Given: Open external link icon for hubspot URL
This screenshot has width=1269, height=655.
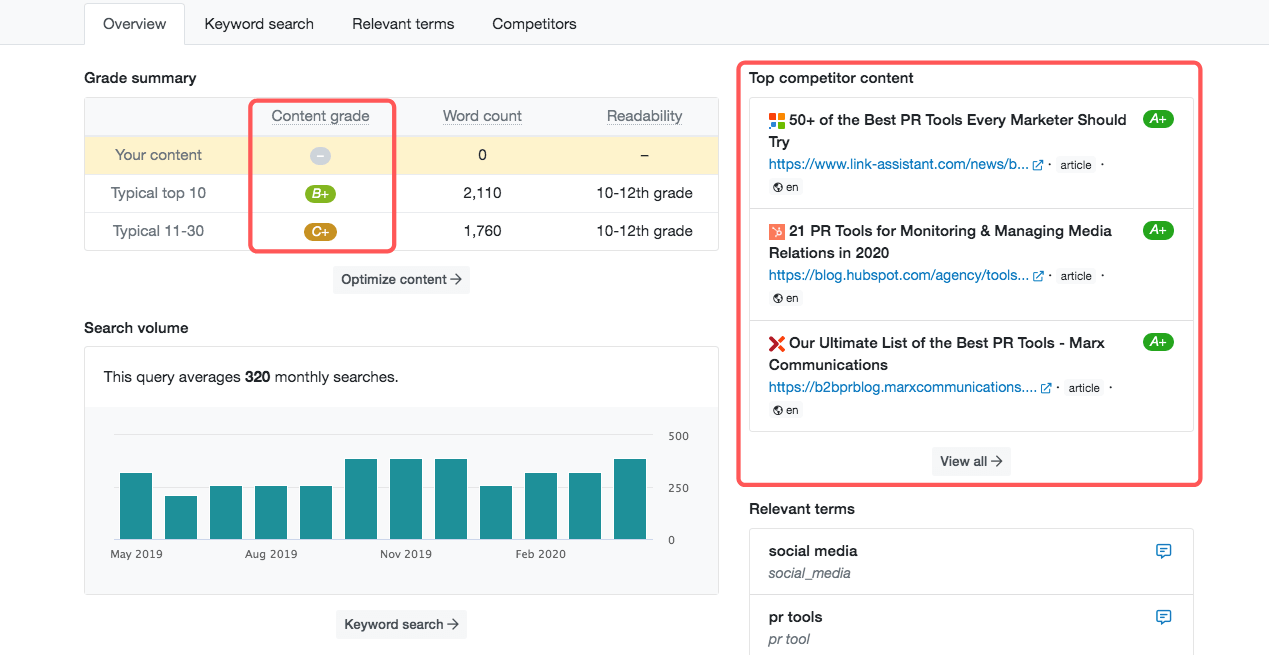Looking at the screenshot, I should [x=1038, y=276].
